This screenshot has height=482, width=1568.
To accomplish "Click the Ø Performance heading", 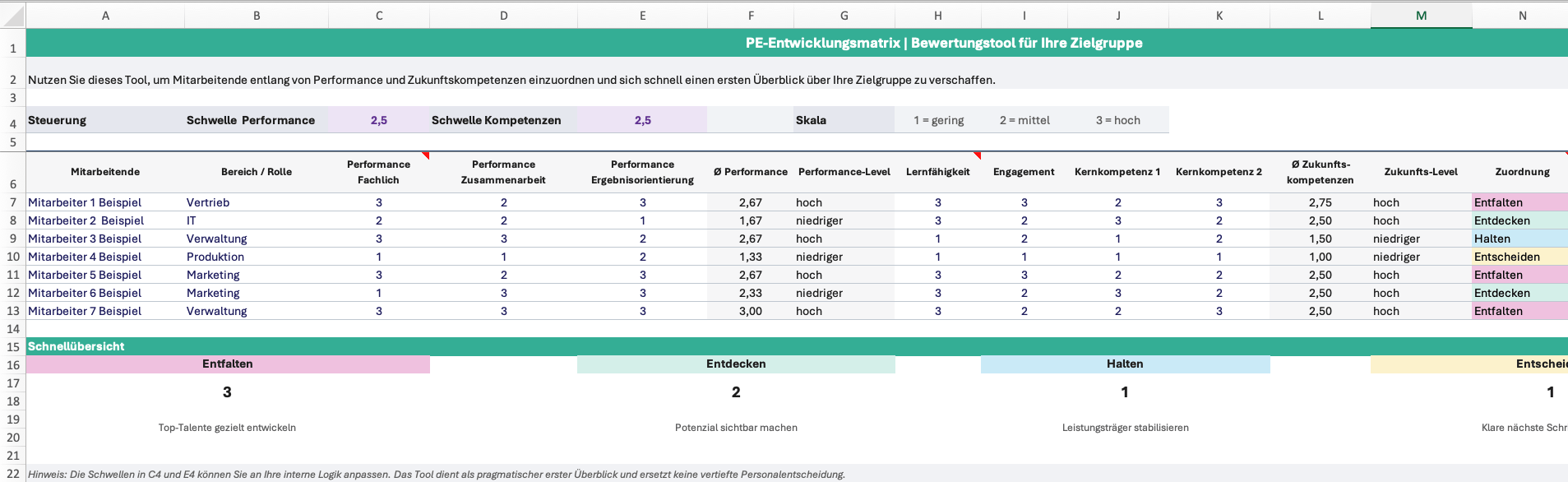I will click(751, 172).
